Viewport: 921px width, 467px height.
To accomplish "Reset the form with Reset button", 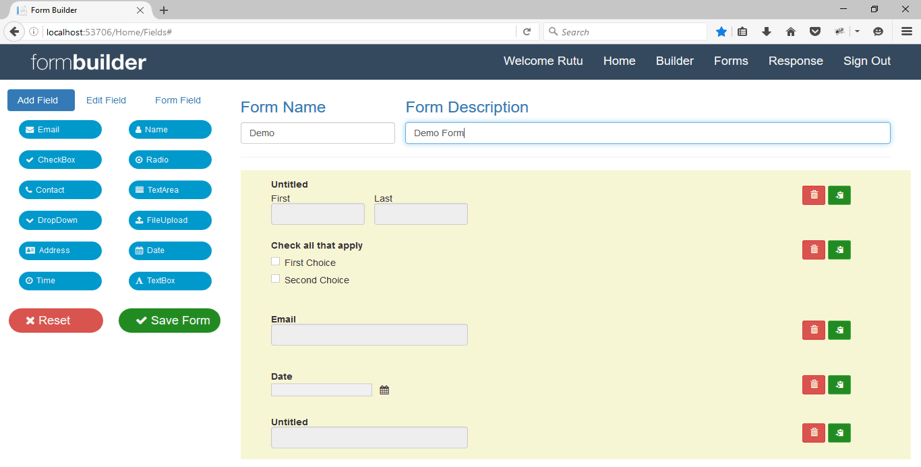I will (x=56, y=321).
